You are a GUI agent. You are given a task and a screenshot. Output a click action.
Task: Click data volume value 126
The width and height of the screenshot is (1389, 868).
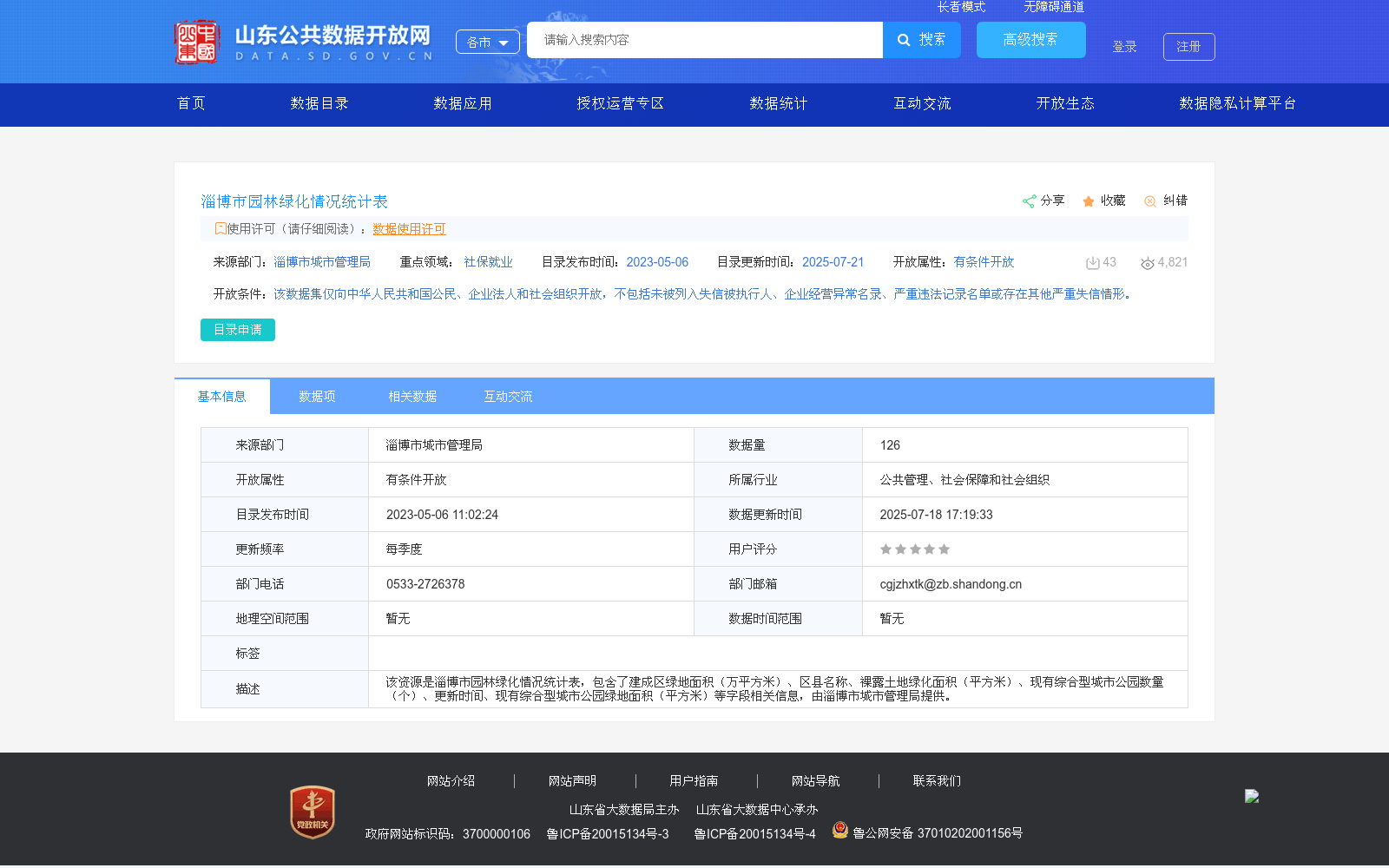tap(890, 445)
